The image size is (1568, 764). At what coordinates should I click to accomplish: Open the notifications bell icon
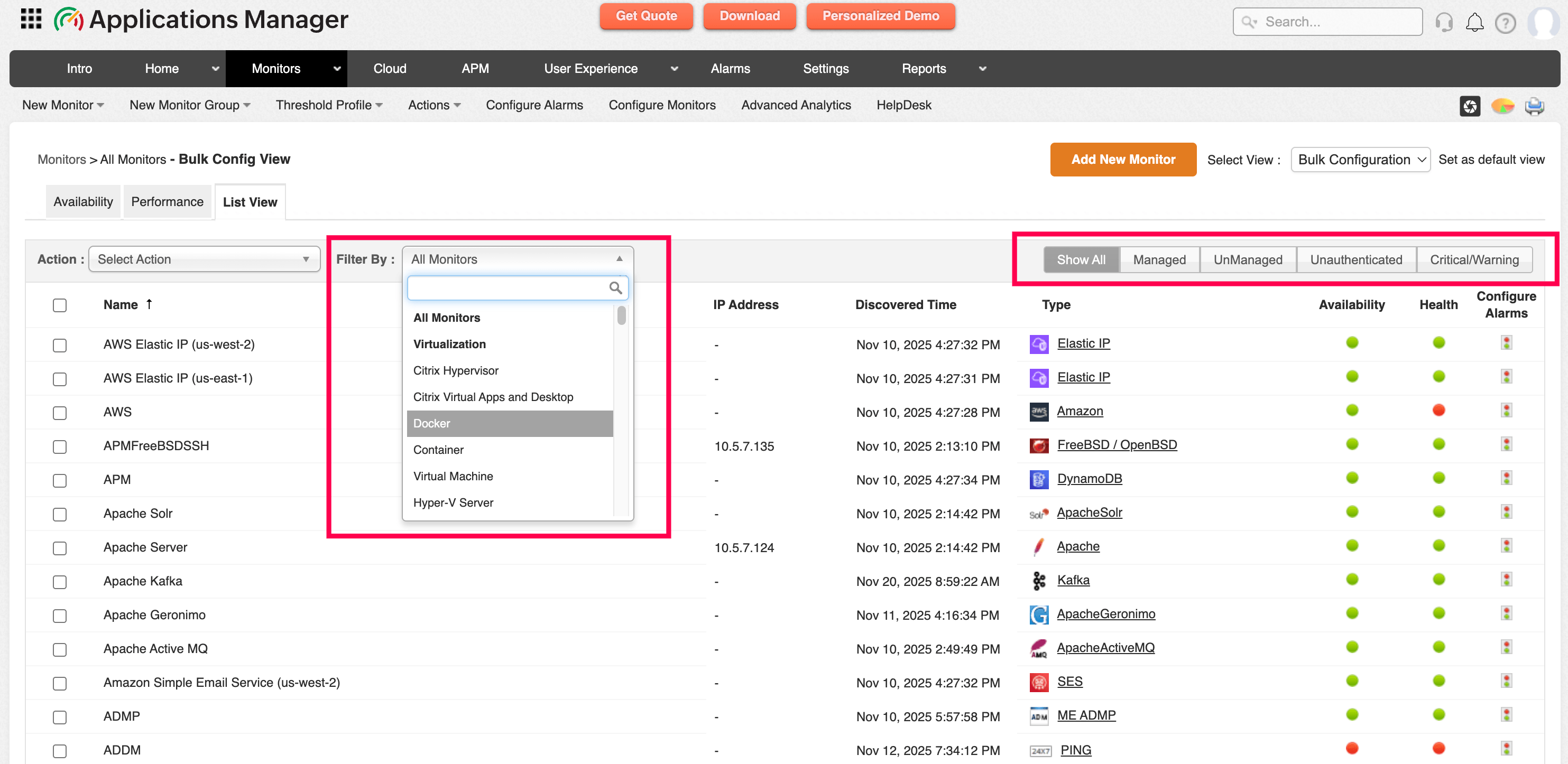pos(1474,23)
